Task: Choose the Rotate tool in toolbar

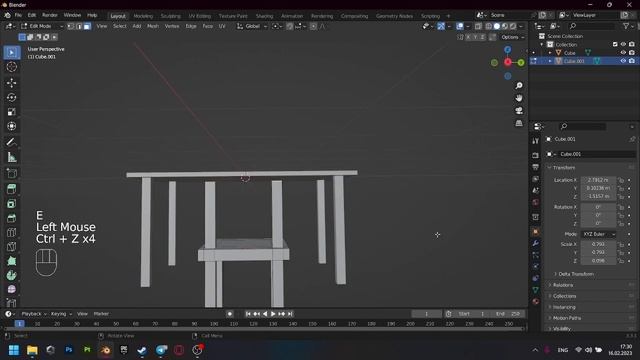Action: coord(11,97)
